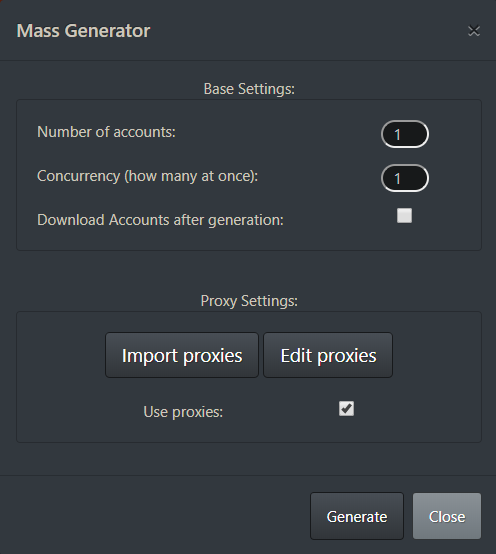Click the blank header area beside the title
The image size is (496, 554).
pos(307,31)
